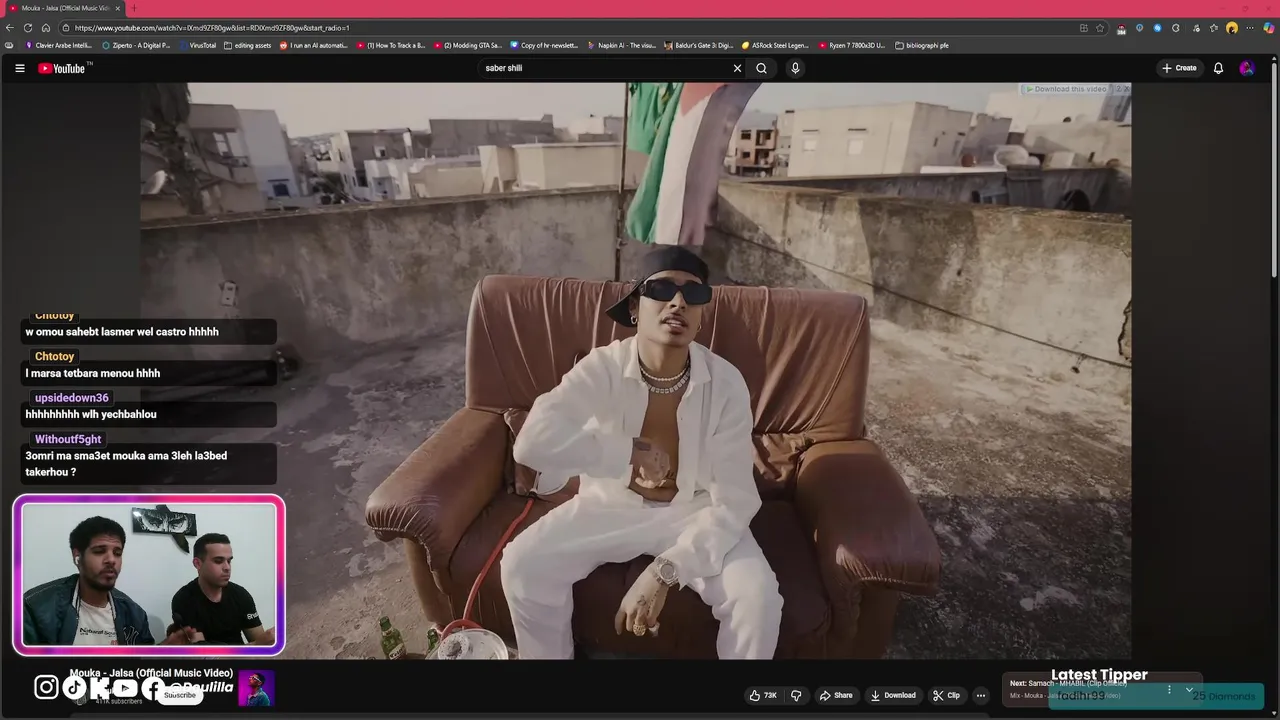Expand the playlist panel chevron

pyautogui.click(x=1189, y=689)
